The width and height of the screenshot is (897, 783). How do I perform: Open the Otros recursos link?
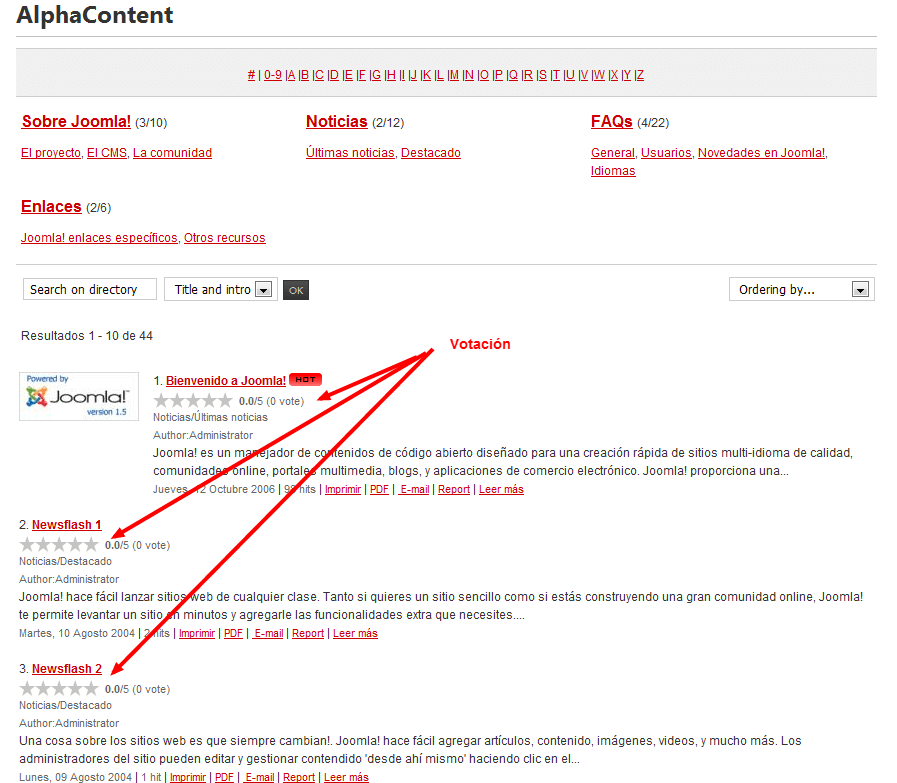point(224,237)
